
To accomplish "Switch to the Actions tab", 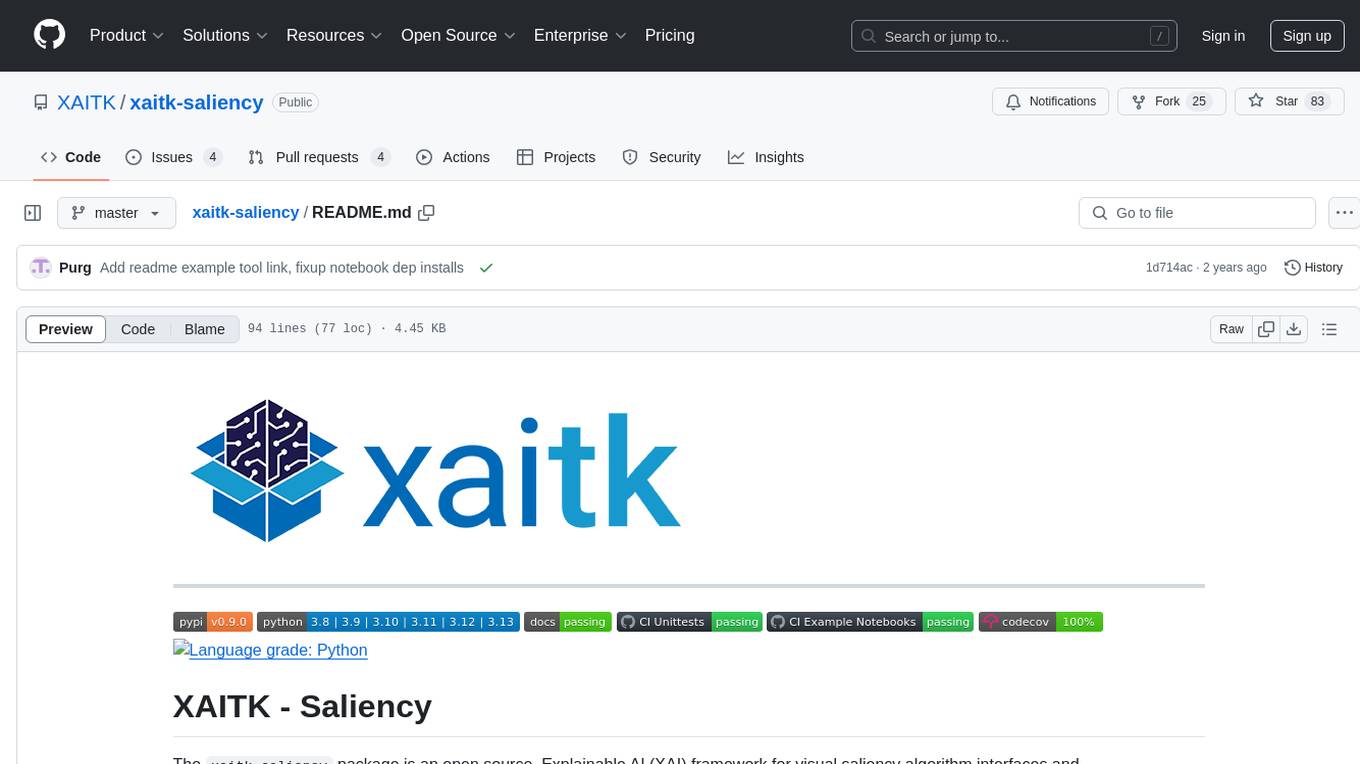I will coord(452,157).
